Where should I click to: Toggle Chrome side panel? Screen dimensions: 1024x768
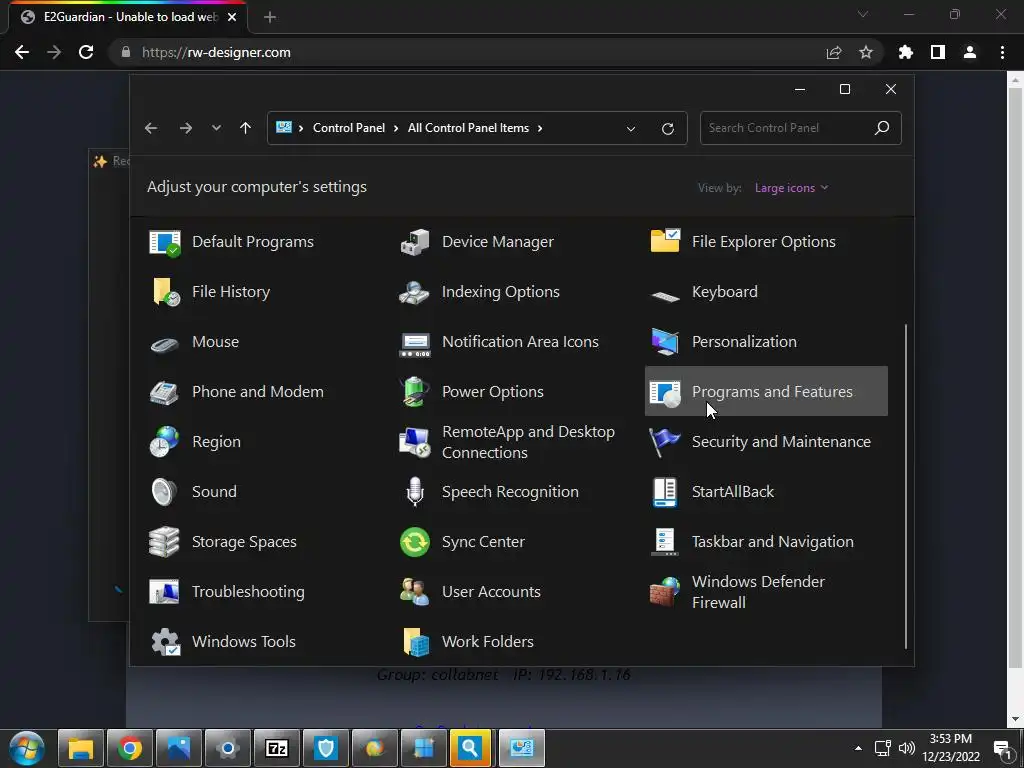tap(938, 52)
